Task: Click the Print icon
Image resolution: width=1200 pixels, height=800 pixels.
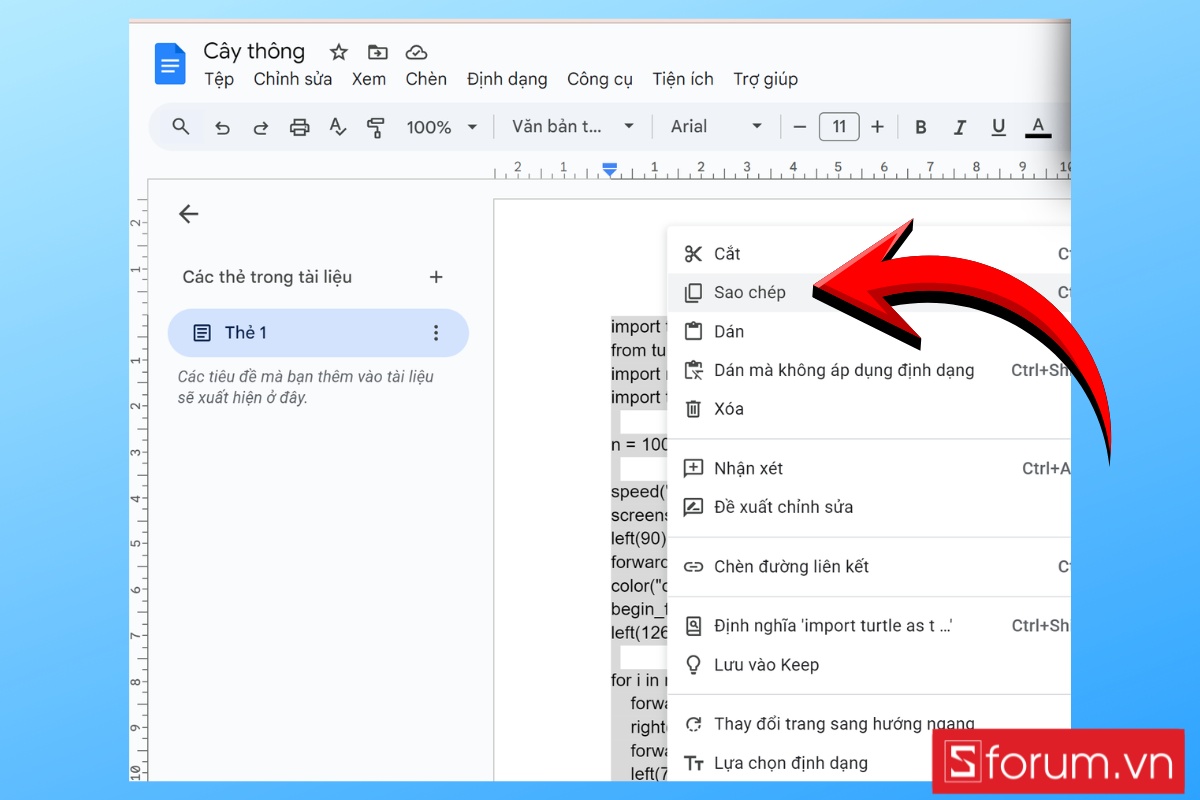Action: (x=298, y=127)
